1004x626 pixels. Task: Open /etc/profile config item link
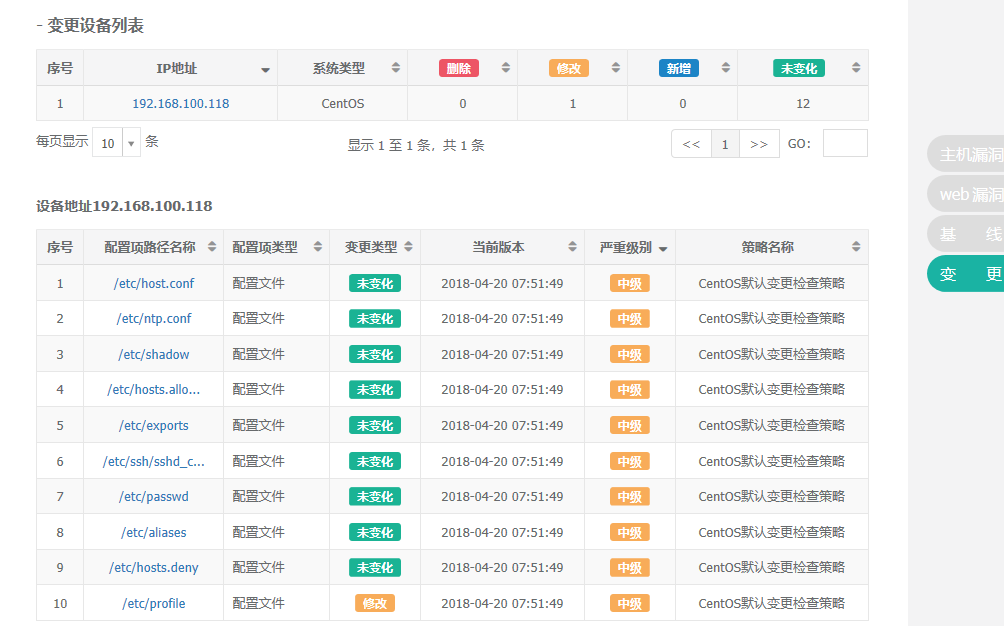click(153, 603)
